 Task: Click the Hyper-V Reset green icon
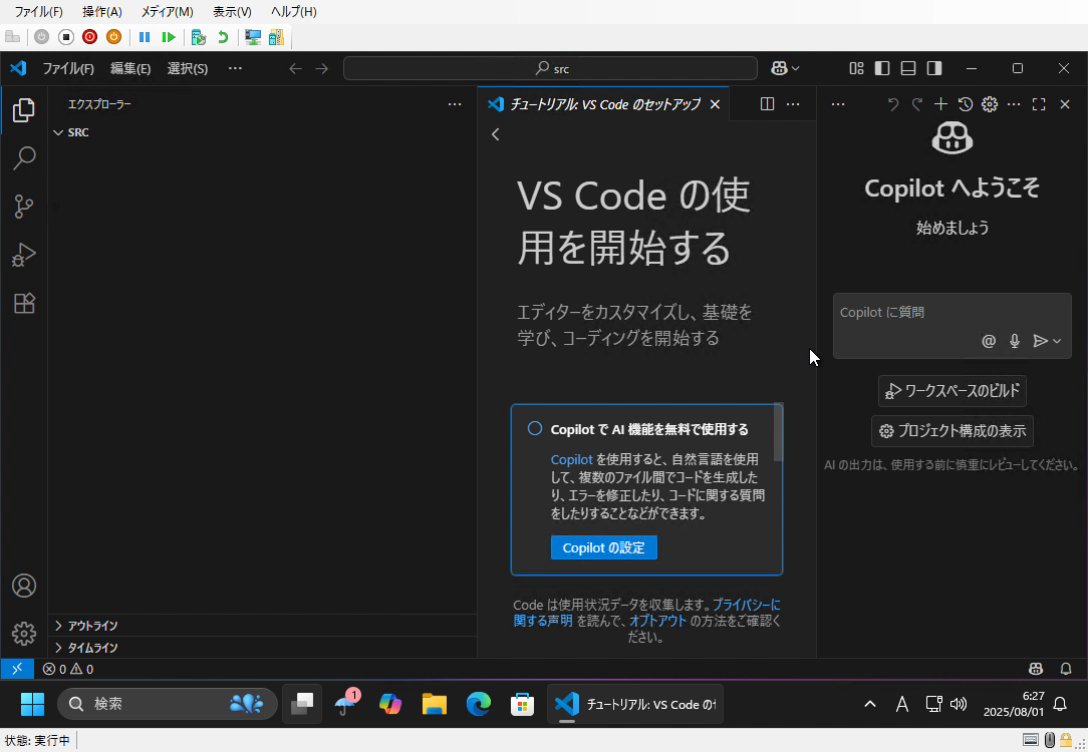coord(168,37)
